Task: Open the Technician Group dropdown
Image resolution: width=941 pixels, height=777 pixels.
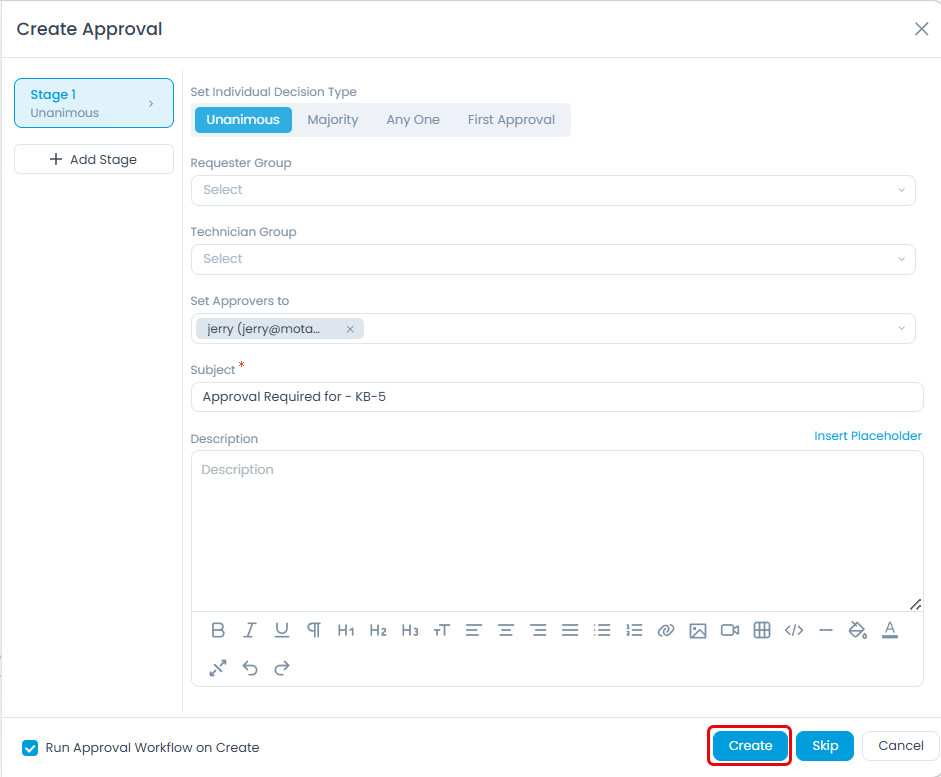Action: point(555,258)
